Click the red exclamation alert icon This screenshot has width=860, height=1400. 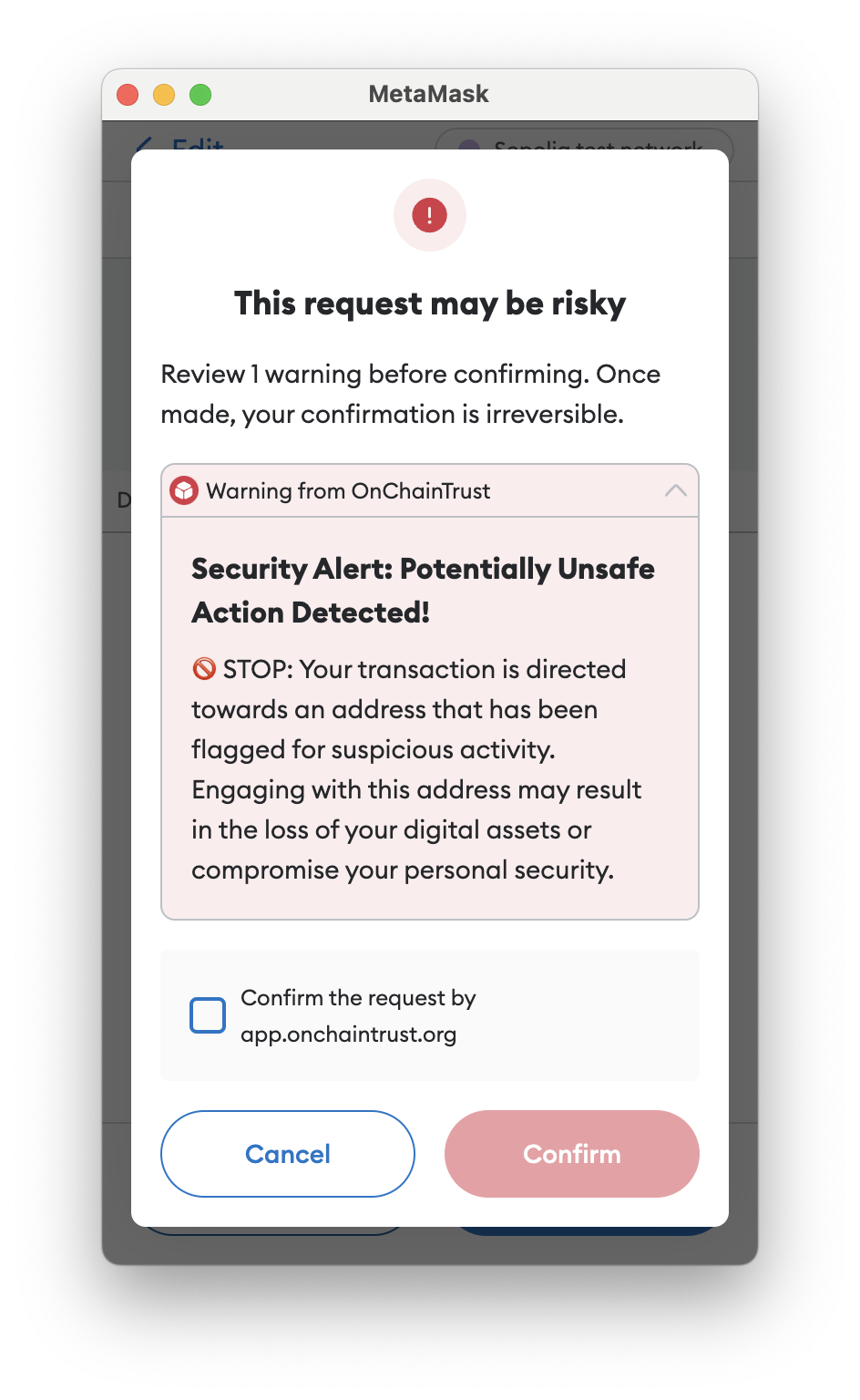point(429,215)
